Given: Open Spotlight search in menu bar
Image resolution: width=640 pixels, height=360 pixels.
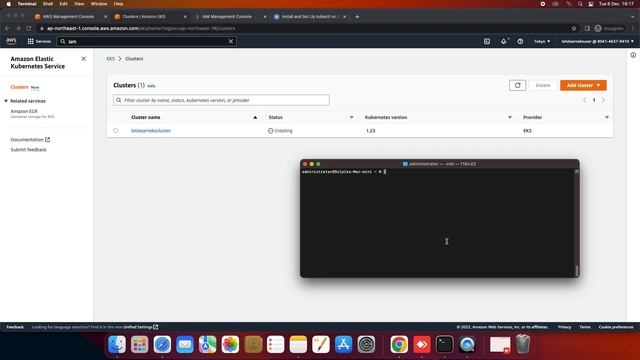Looking at the screenshot, I should pyautogui.click(x=580, y=4).
